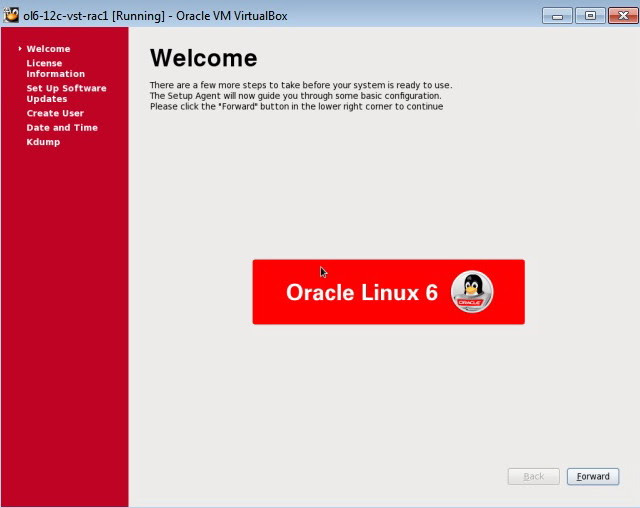Image resolution: width=640 pixels, height=508 pixels.
Task: Choose Date and Time sidebar entry
Action: pos(62,127)
